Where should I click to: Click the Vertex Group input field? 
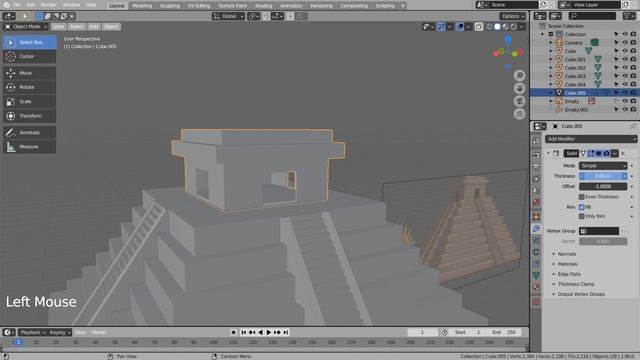coord(599,231)
